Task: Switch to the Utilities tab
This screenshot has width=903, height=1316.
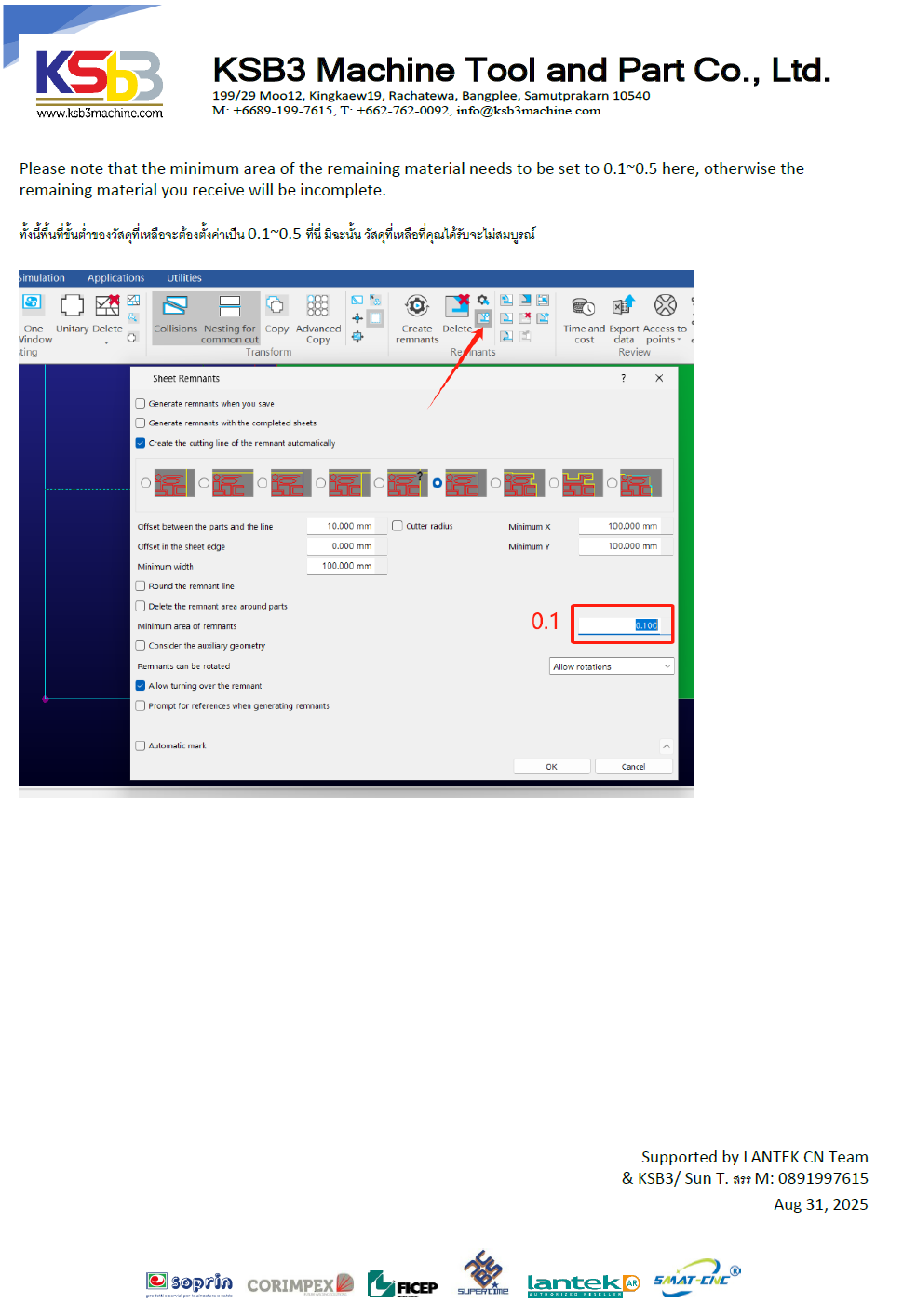Action: [183, 278]
